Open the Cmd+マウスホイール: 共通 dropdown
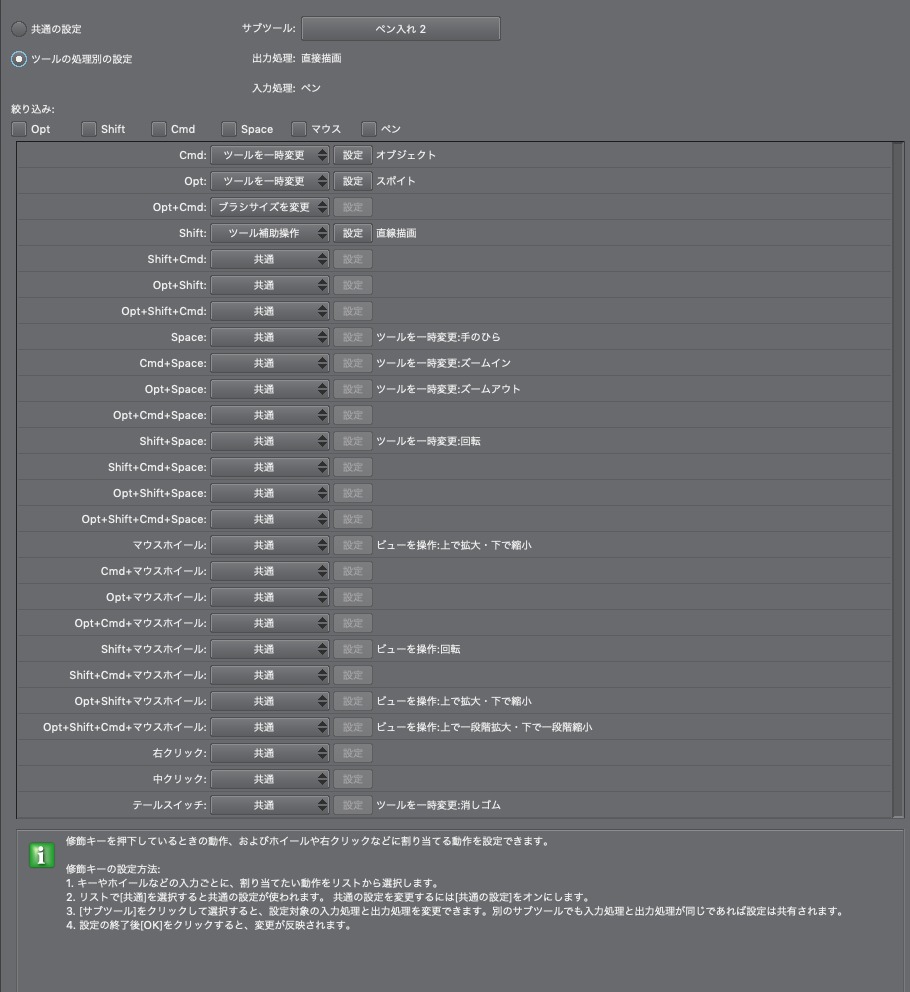 coord(270,571)
